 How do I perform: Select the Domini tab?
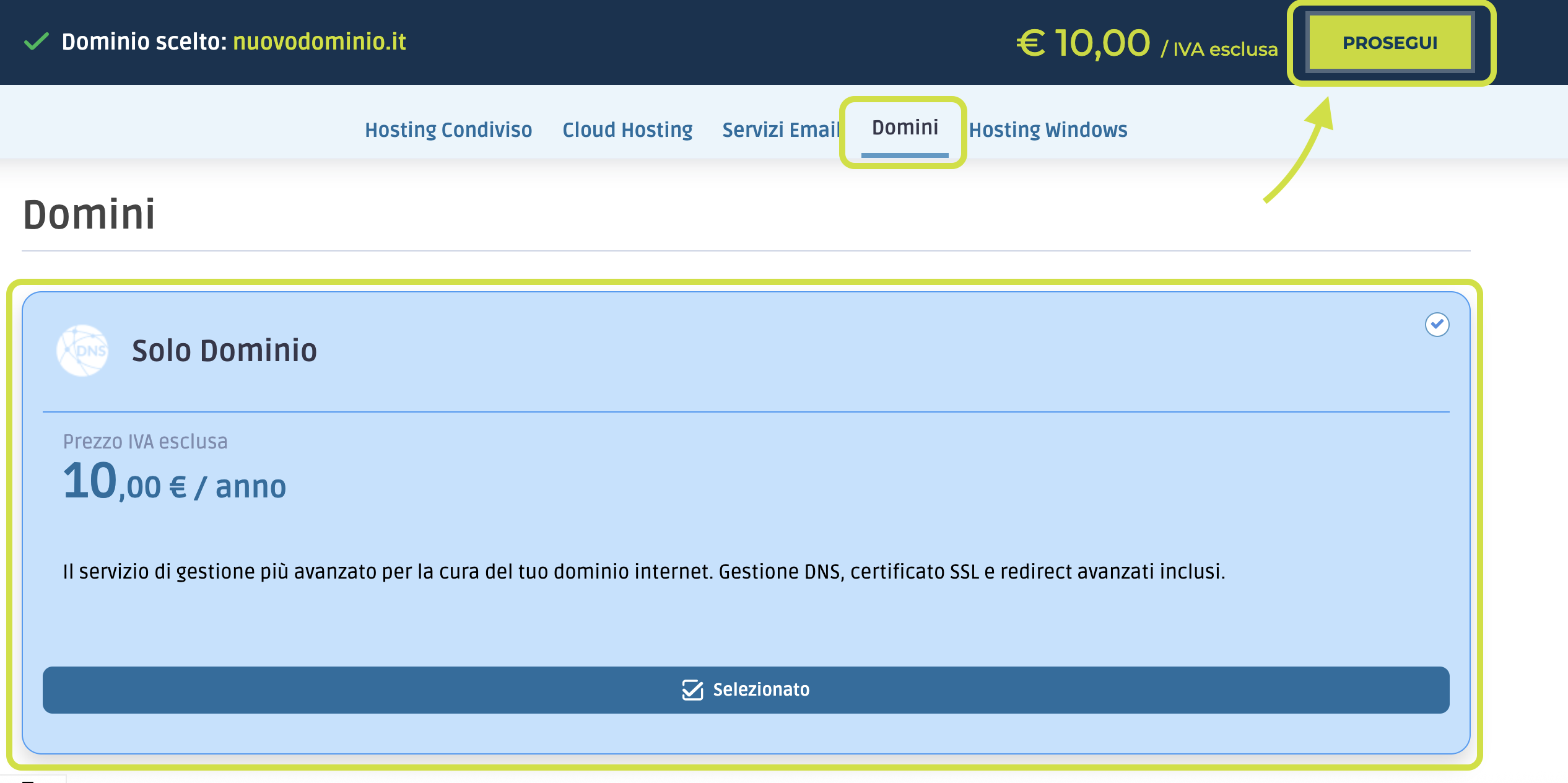(x=905, y=128)
